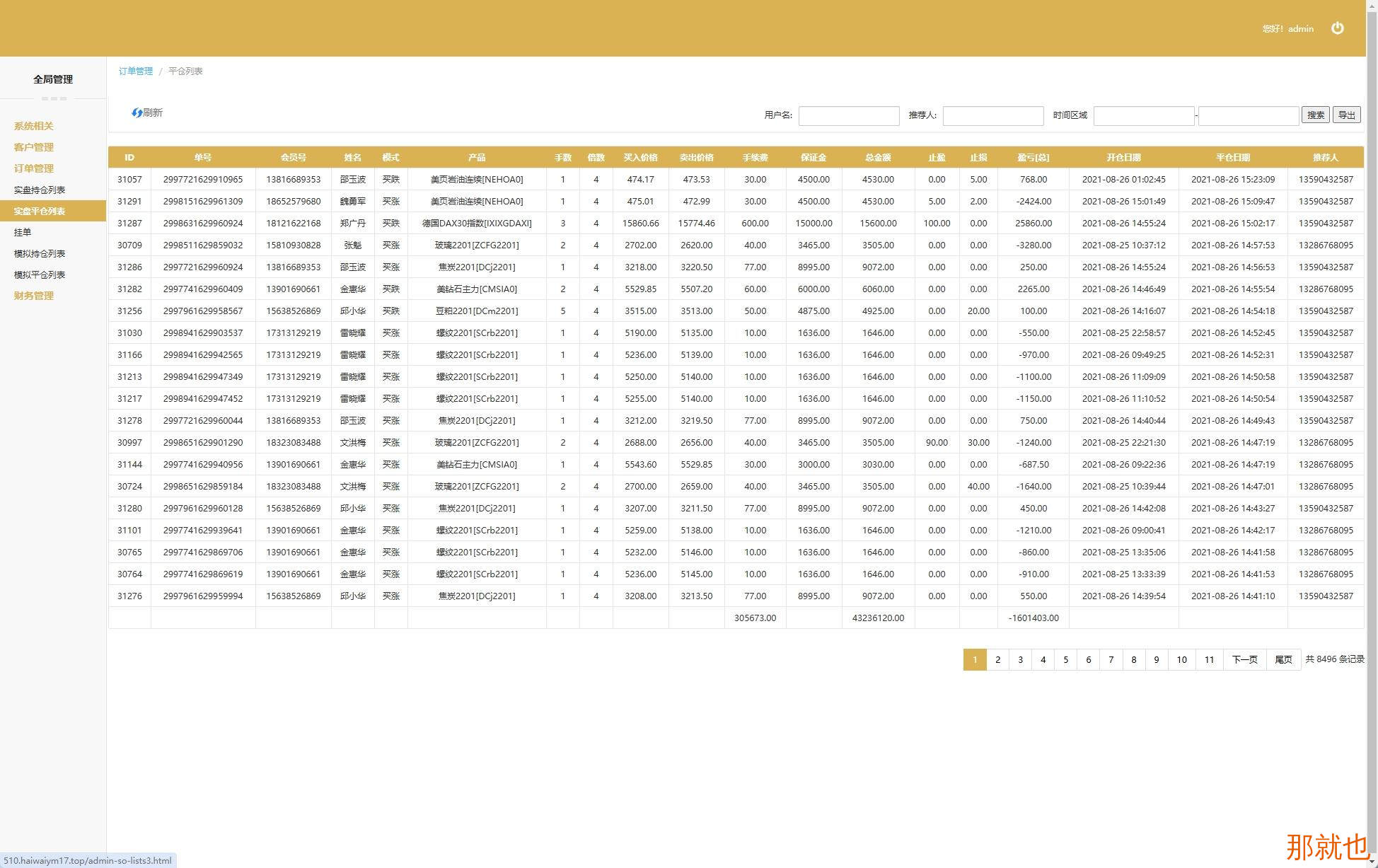1378x868 pixels.
Task: Click the 刷新 refresh icon
Action: pyautogui.click(x=137, y=112)
